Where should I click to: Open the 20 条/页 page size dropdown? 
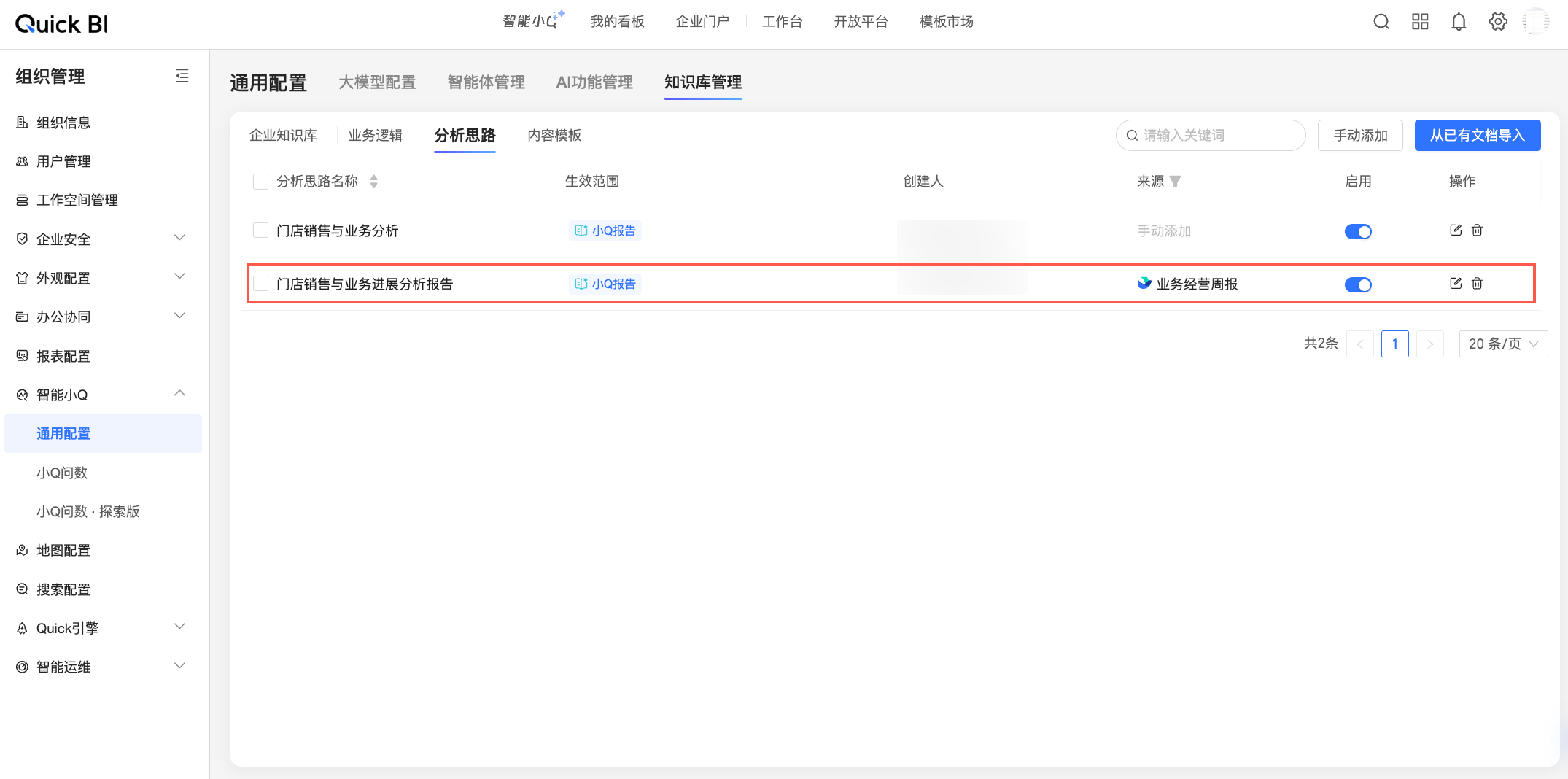(x=1503, y=344)
